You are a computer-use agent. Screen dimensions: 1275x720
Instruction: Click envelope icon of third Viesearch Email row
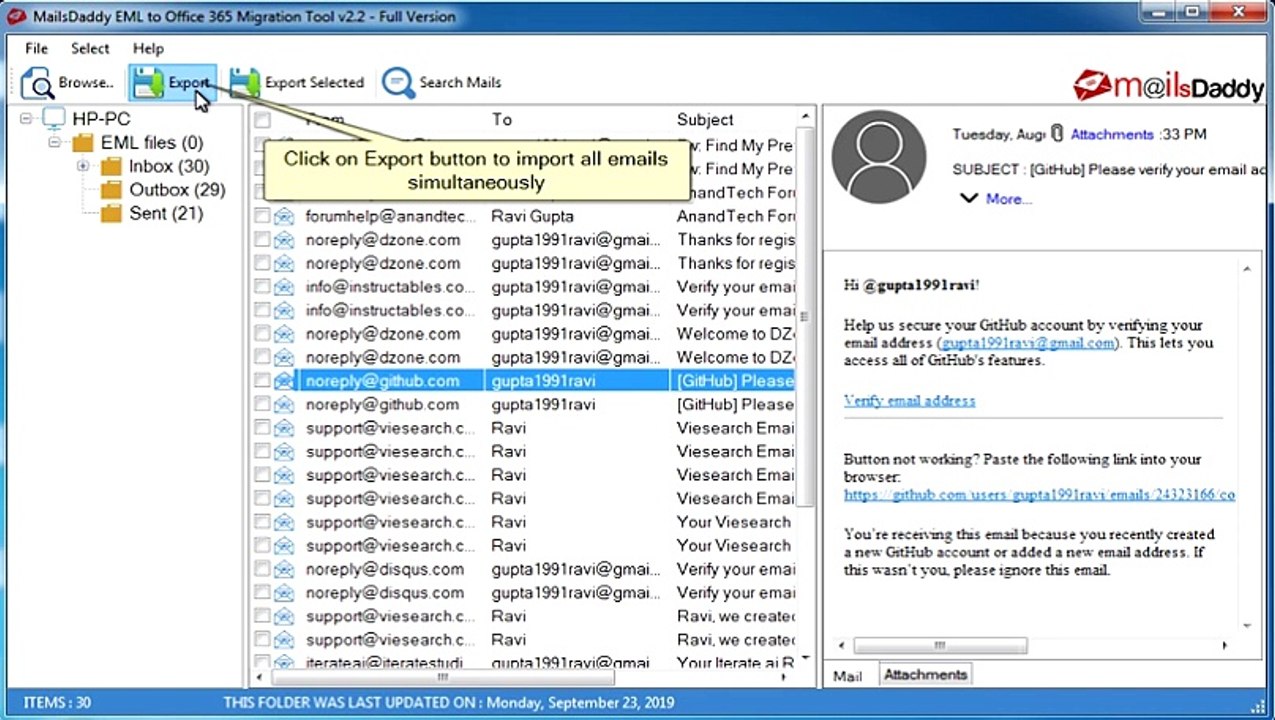pos(284,475)
